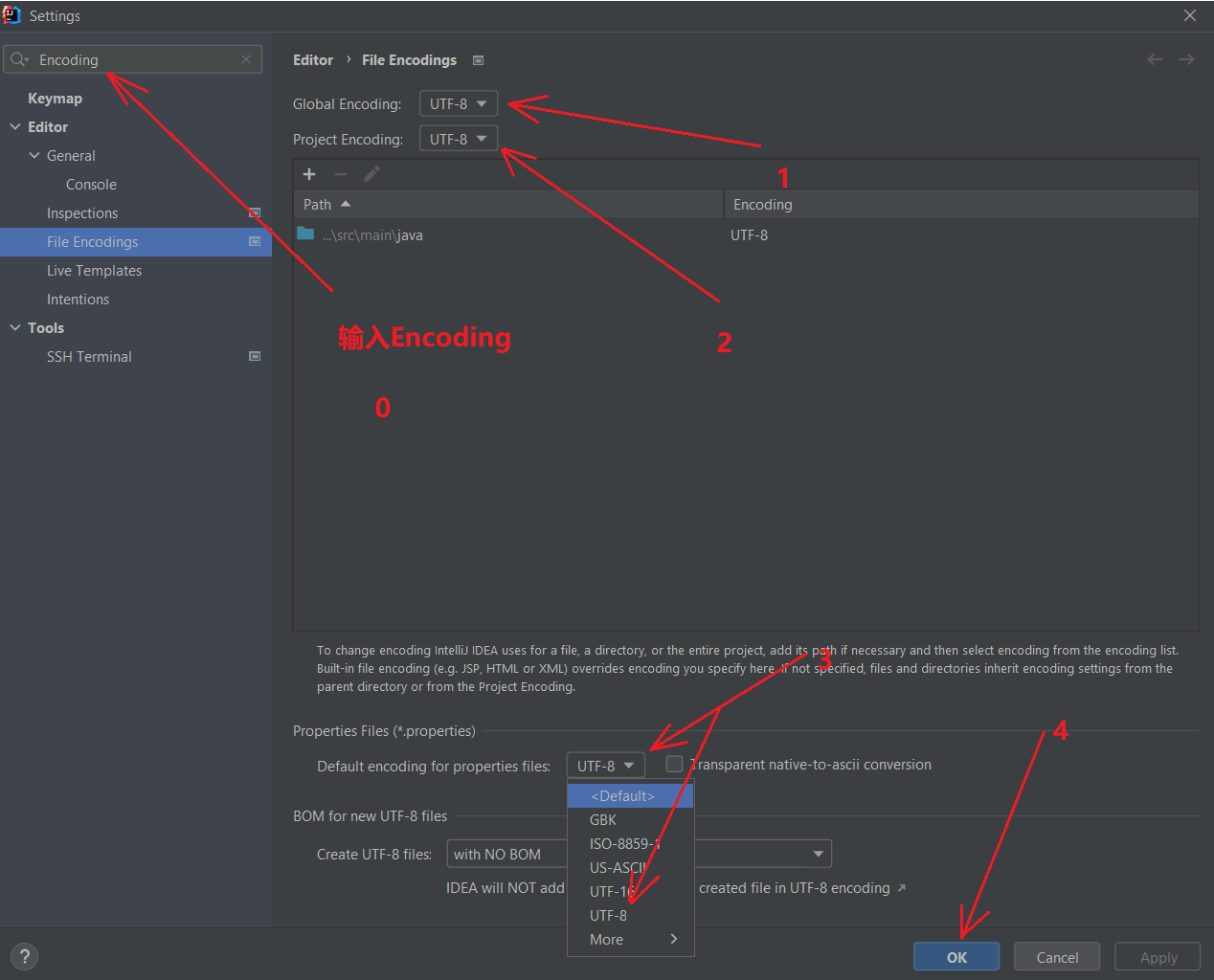Choose GBK in encoding list

coord(630,819)
